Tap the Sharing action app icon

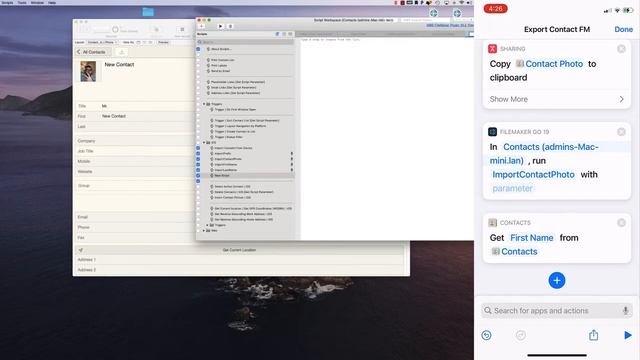(x=492, y=49)
